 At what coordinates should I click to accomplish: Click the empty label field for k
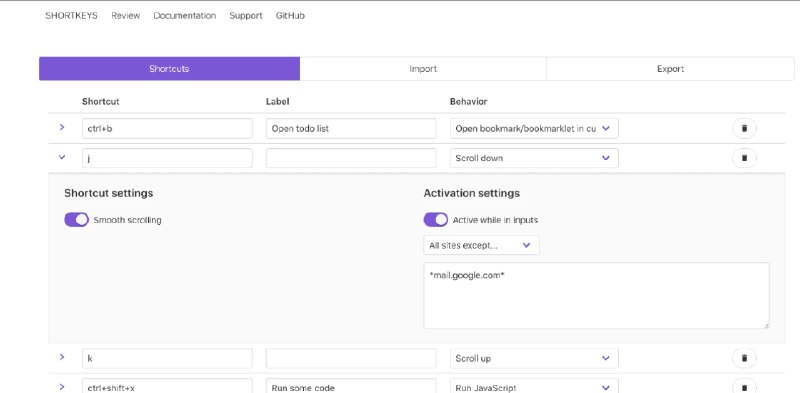(x=351, y=358)
